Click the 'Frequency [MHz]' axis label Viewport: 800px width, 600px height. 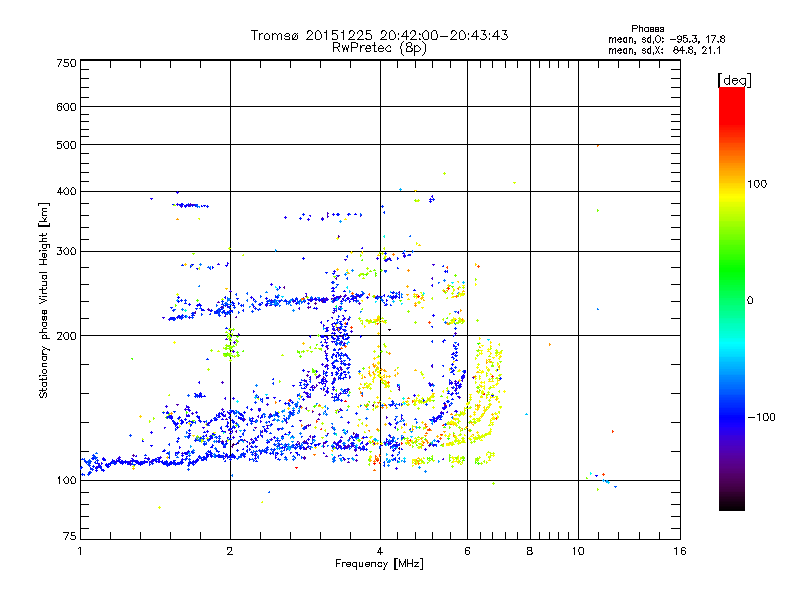[379, 564]
